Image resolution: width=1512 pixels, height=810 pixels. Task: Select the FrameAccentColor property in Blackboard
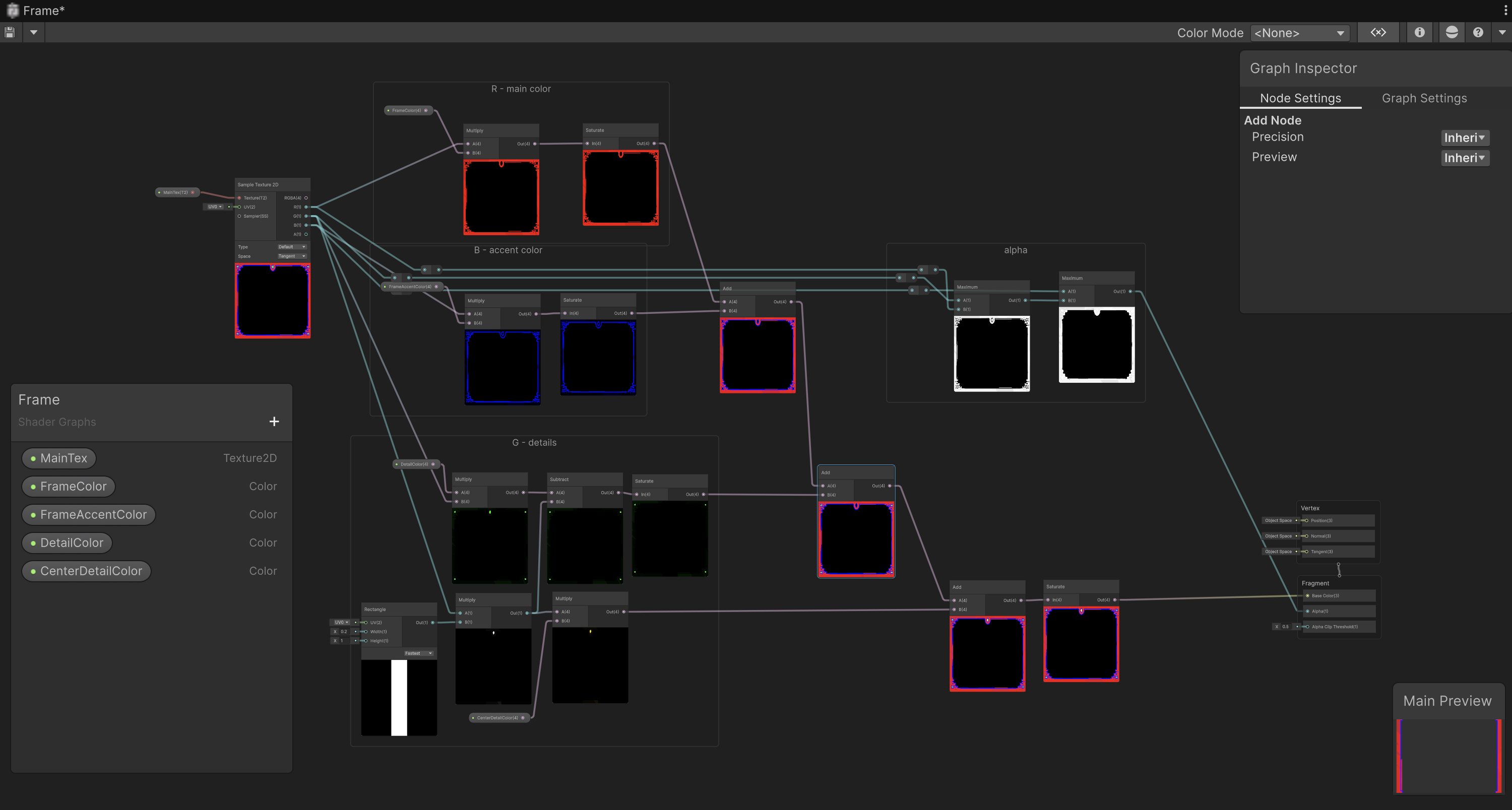coord(89,514)
